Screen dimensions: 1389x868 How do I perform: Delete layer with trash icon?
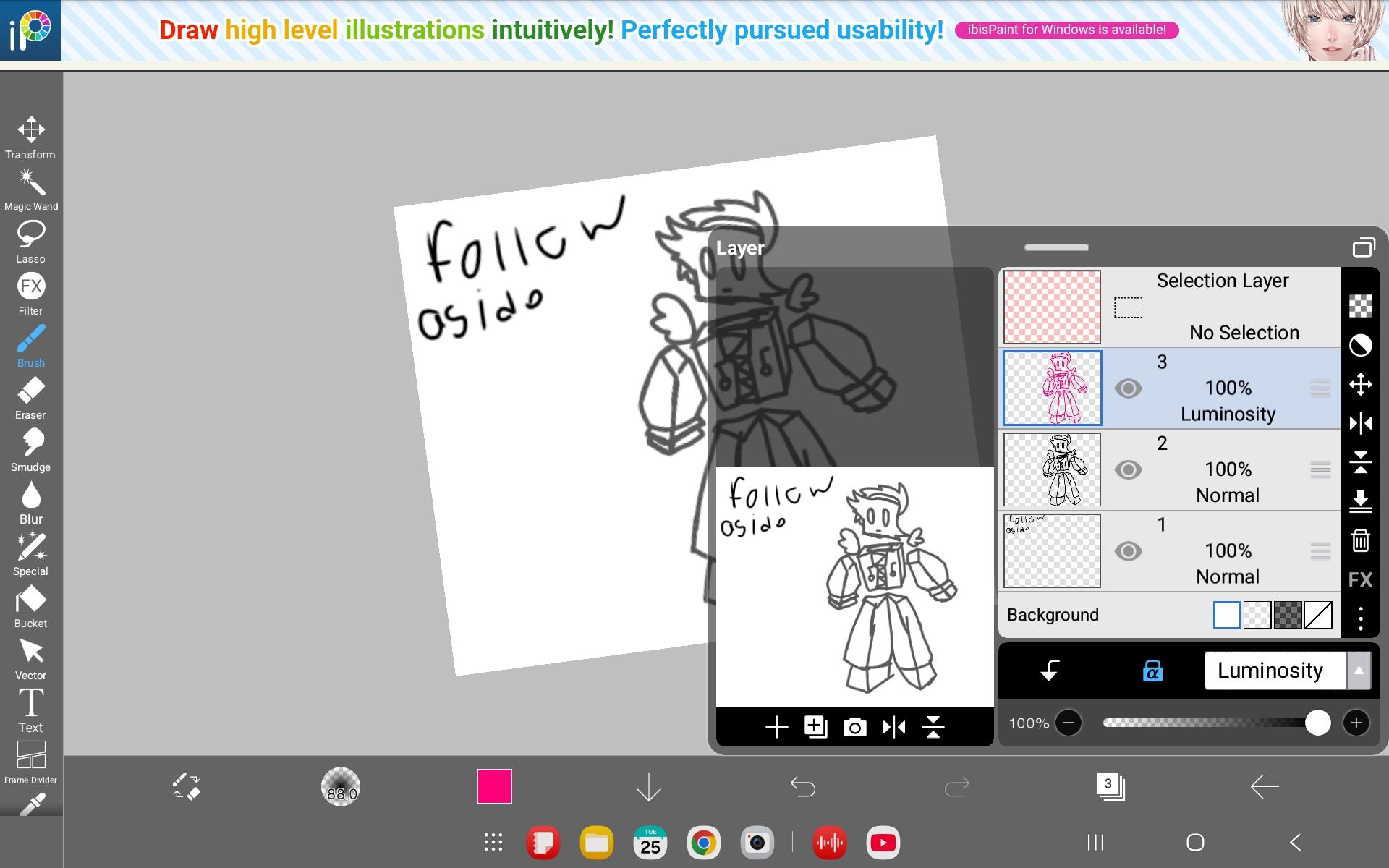(x=1360, y=540)
